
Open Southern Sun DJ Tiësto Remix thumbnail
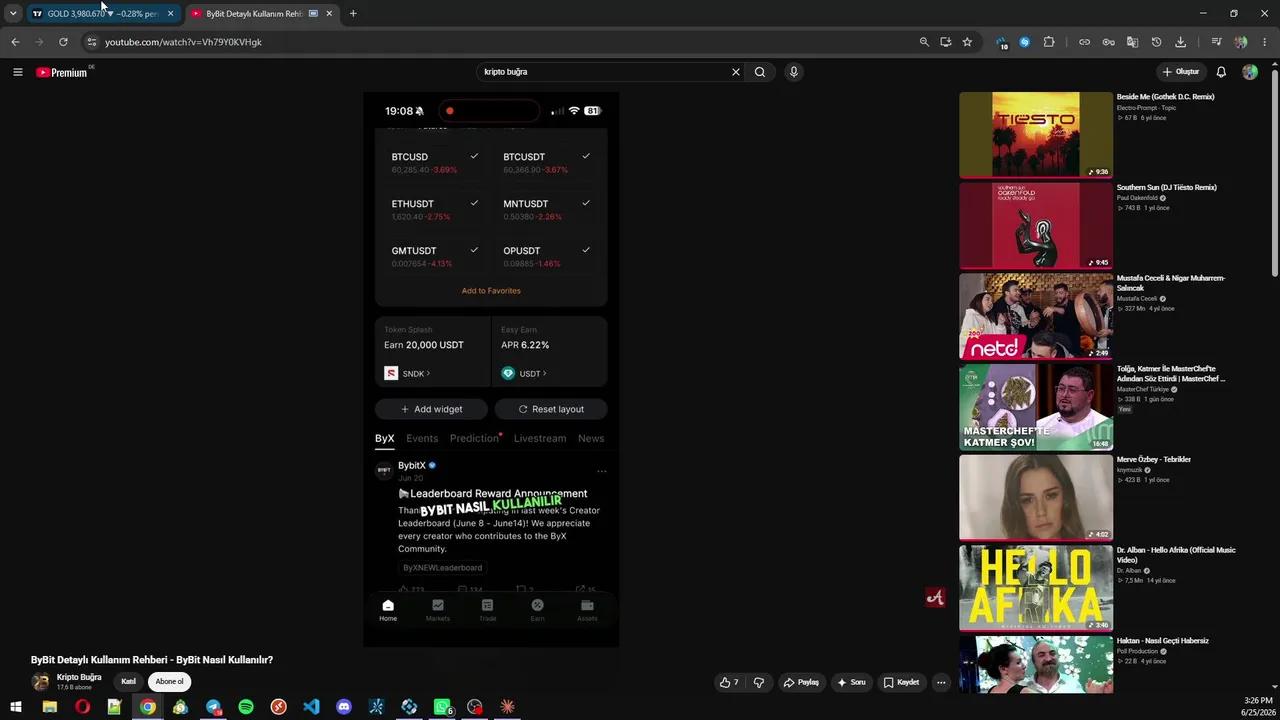1036,226
